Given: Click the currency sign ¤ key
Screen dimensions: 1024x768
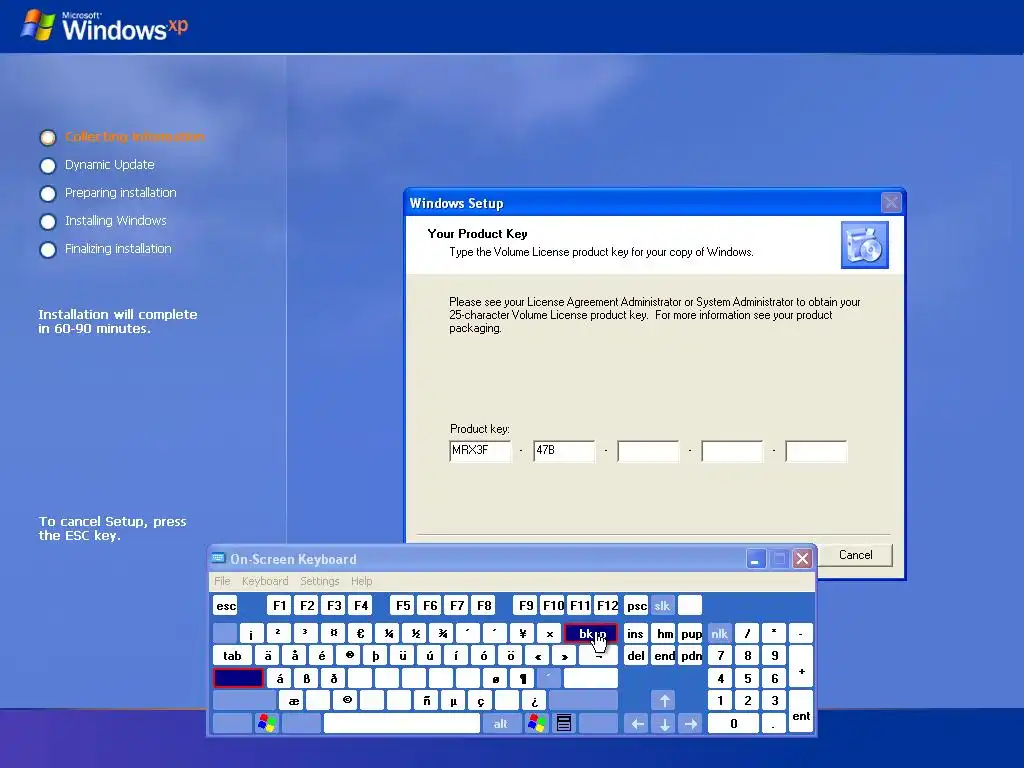Looking at the screenshot, I should click(333, 633).
